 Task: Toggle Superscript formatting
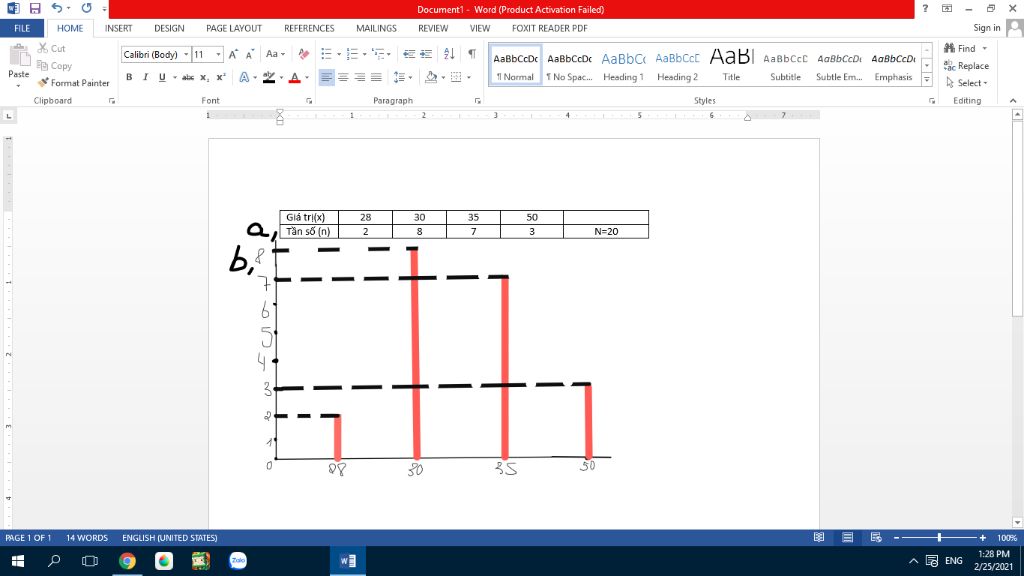221,77
